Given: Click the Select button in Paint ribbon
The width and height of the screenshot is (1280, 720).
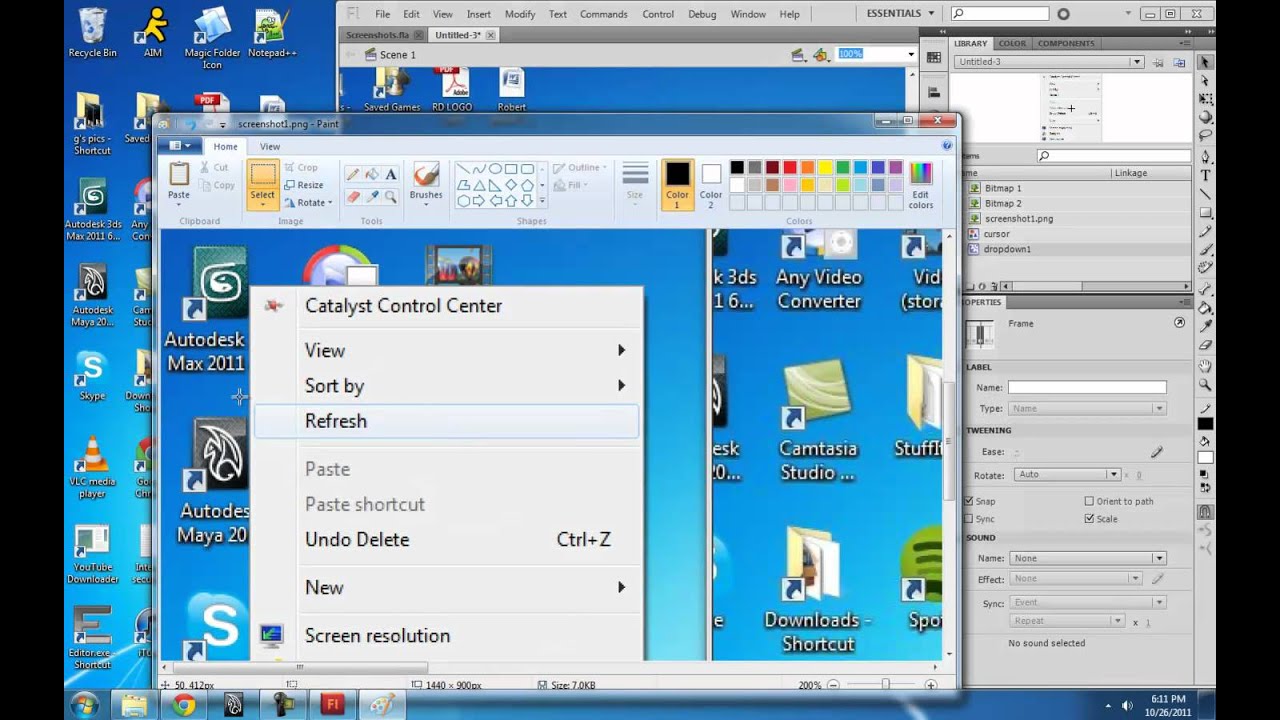Looking at the screenshot, I should coord(263,185).
